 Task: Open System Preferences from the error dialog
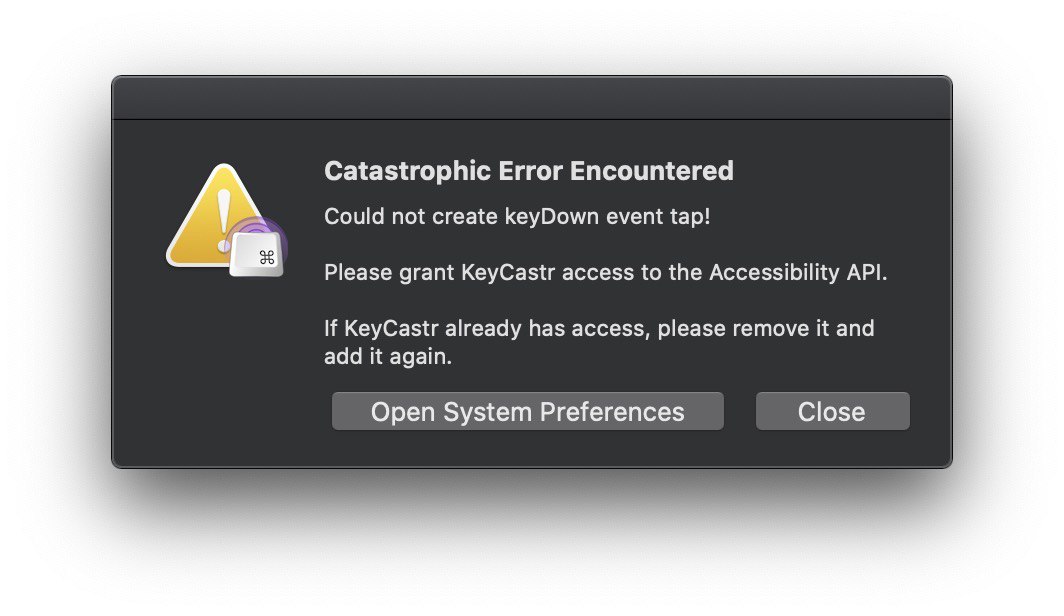[x=527, y=411]
